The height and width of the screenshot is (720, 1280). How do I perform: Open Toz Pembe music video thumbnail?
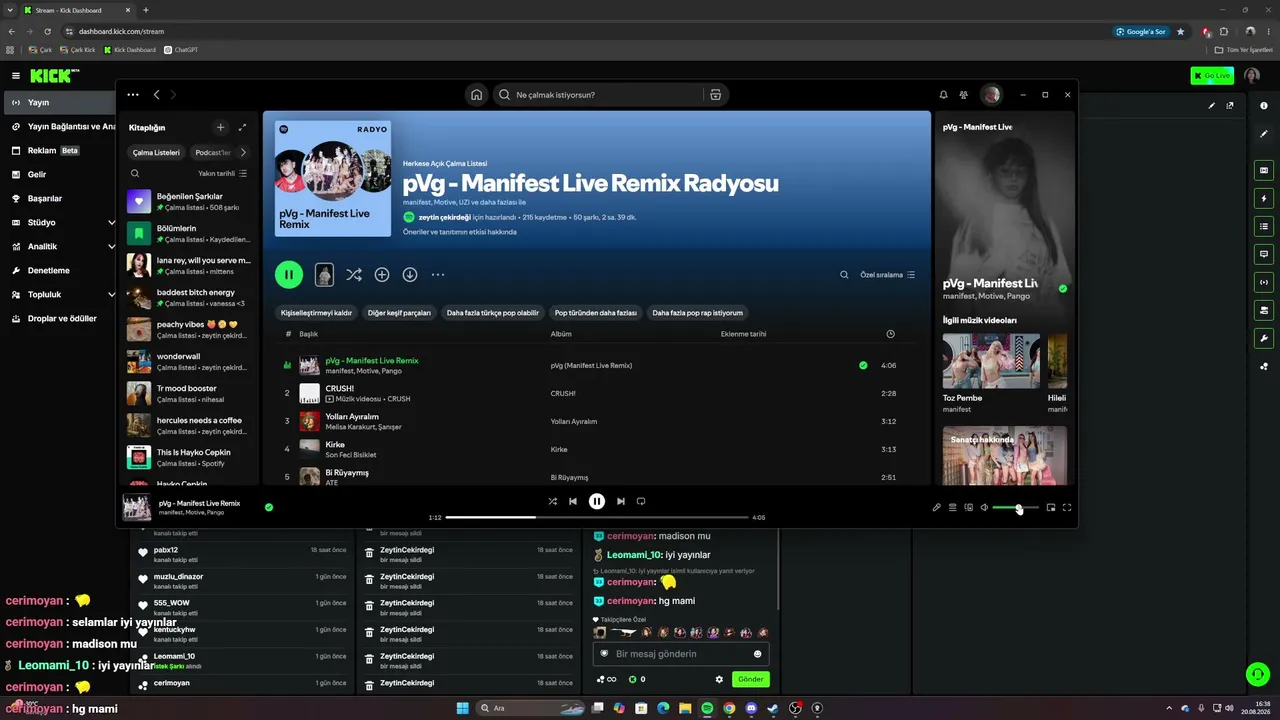[991, 361]
